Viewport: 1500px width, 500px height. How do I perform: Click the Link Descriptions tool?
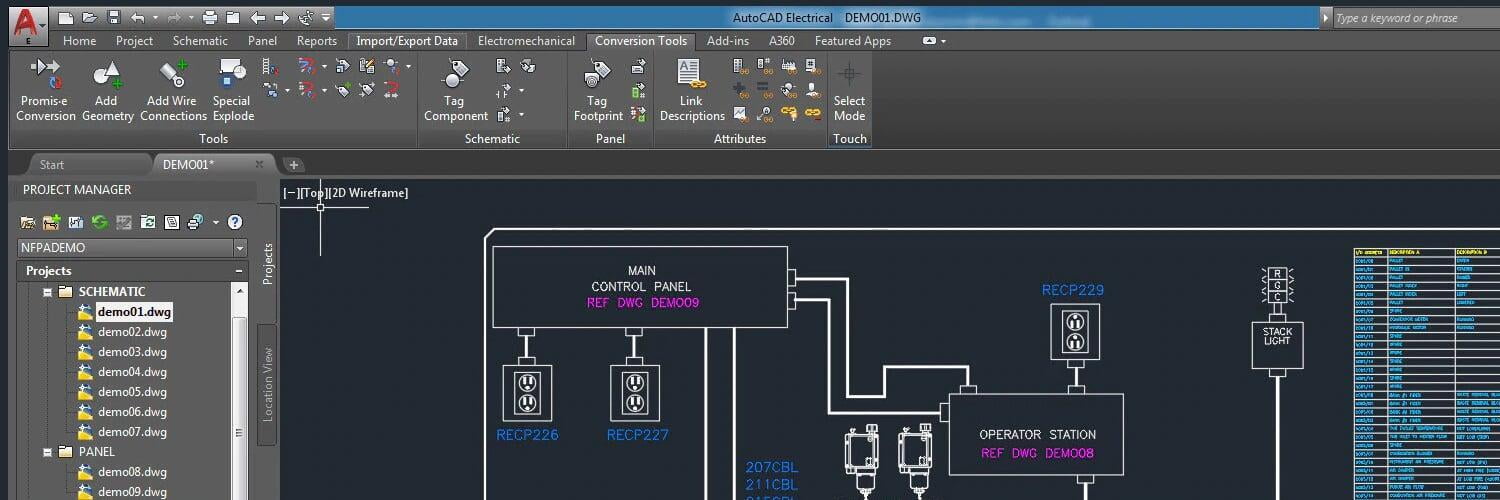pos(692,91)
